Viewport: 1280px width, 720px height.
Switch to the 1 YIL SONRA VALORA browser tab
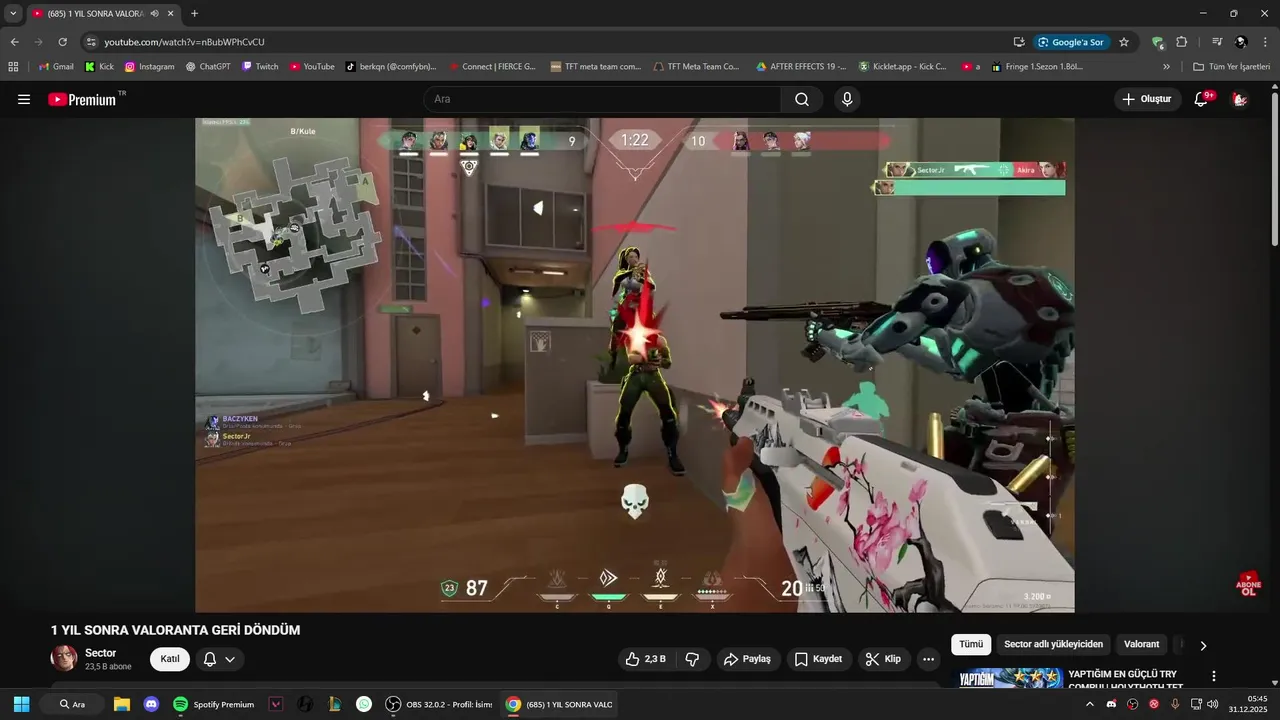tap(102, 13)
